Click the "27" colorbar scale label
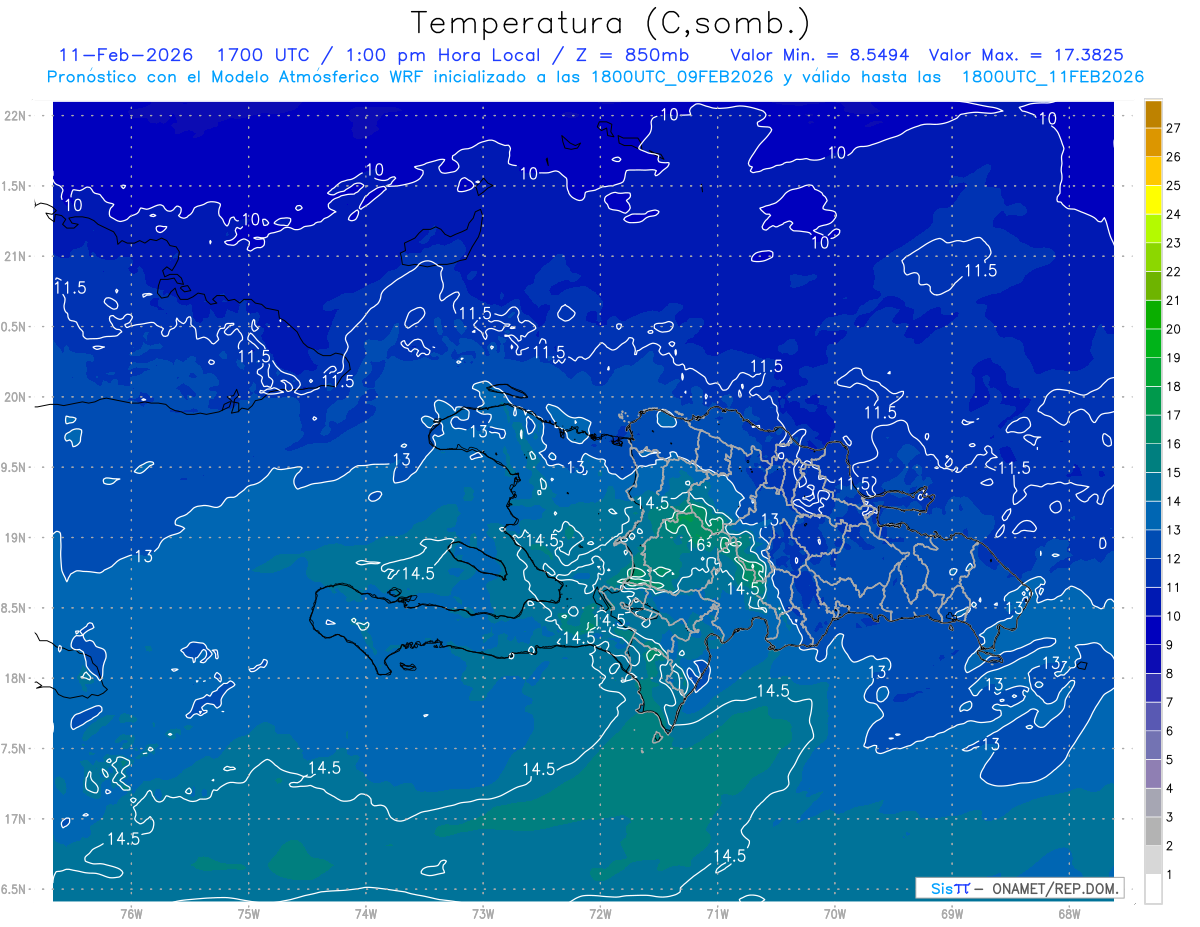Image resolution: width=1200 pixels, height=927 pixels. click(1174, 128)
